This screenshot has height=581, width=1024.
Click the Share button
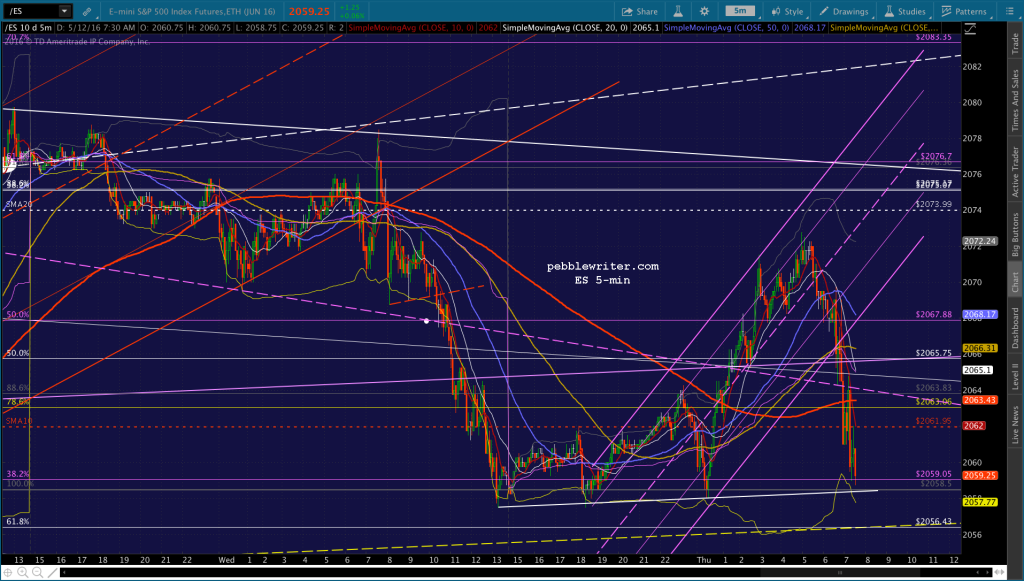(x=639, y=11)
